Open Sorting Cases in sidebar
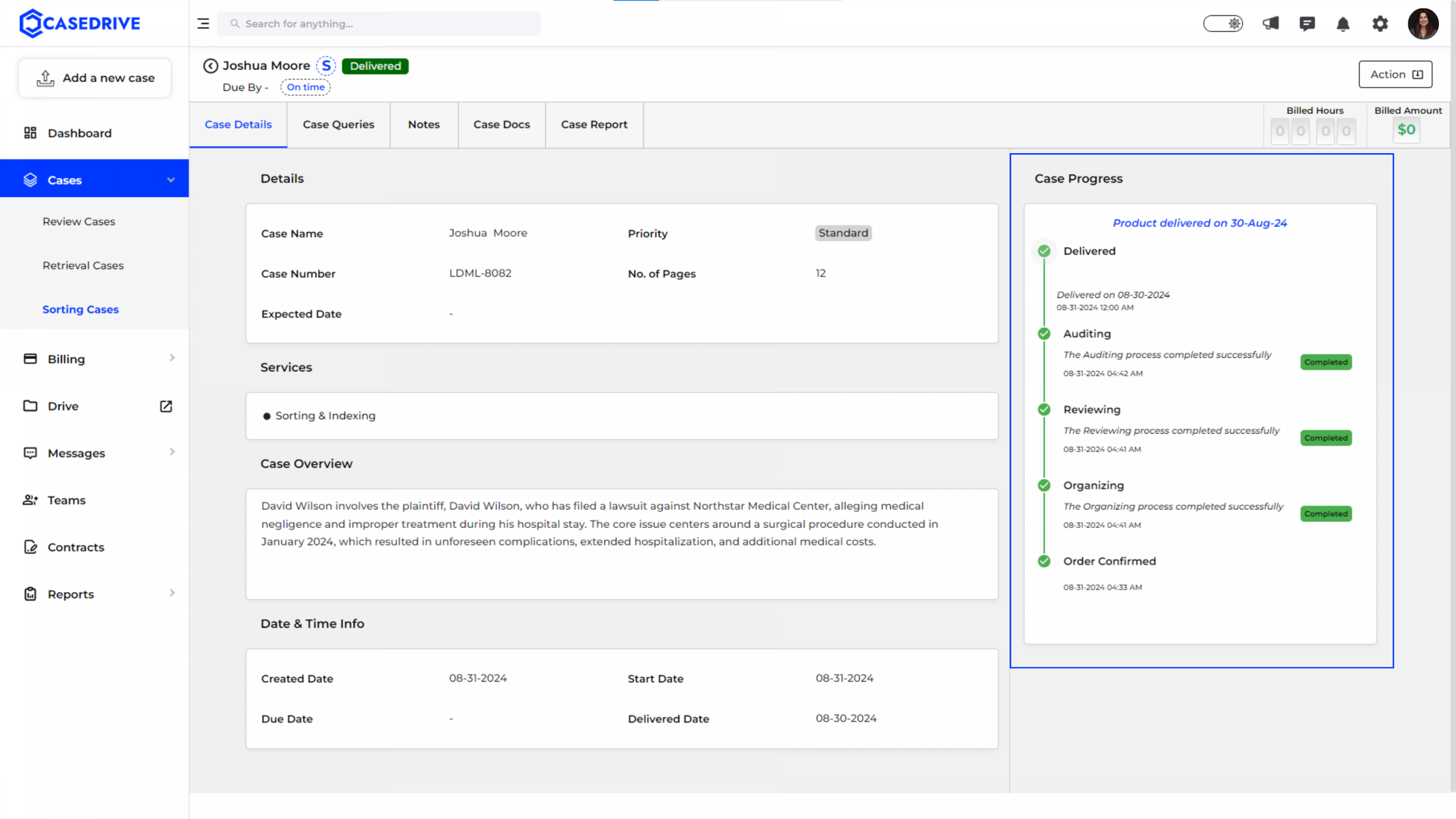This screenshot has width=1456, height=819. click(x=80, y=309)
